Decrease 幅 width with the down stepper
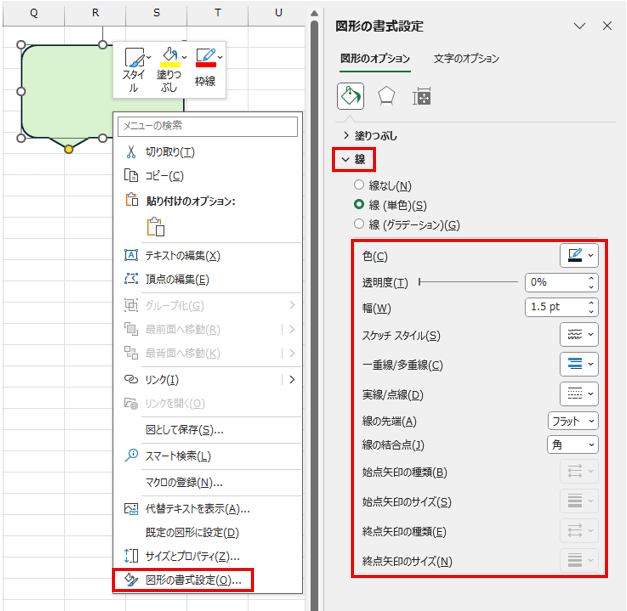Viewport: 627px width, 611px height. (x=591, y=311)
